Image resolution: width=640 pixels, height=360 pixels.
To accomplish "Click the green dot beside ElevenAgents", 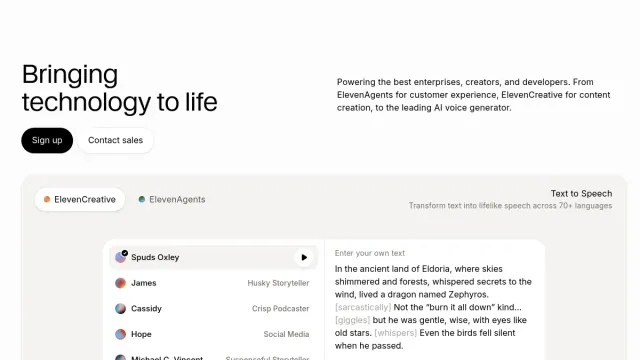I will [142, 199].
